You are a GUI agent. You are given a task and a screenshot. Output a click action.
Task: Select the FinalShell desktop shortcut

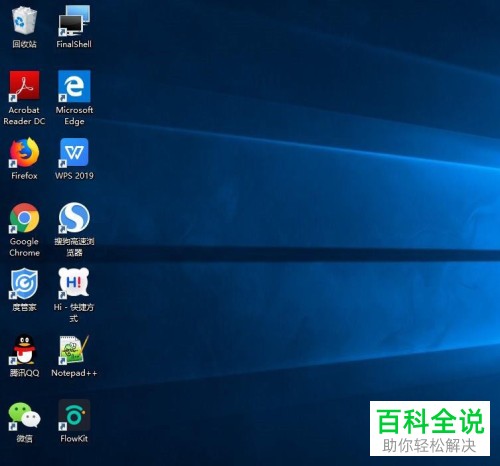(74, 21)
